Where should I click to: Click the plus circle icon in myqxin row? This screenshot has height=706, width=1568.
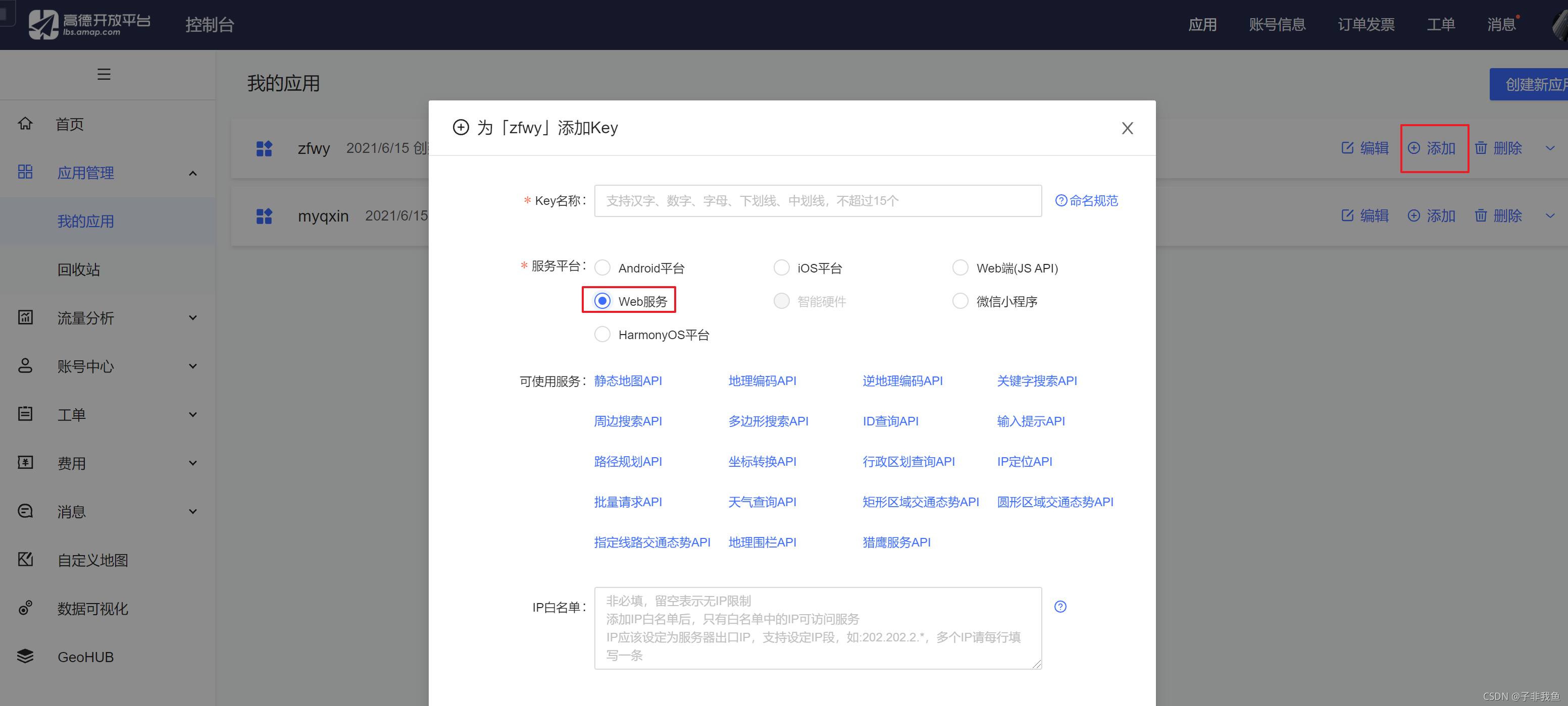tap(1414, 215)
